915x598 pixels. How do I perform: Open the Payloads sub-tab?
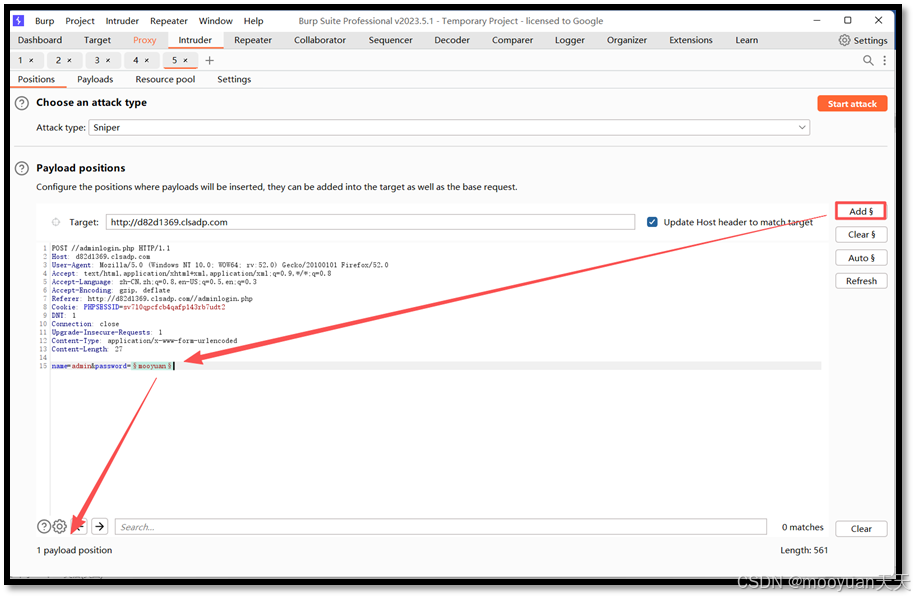coord(95,79)
